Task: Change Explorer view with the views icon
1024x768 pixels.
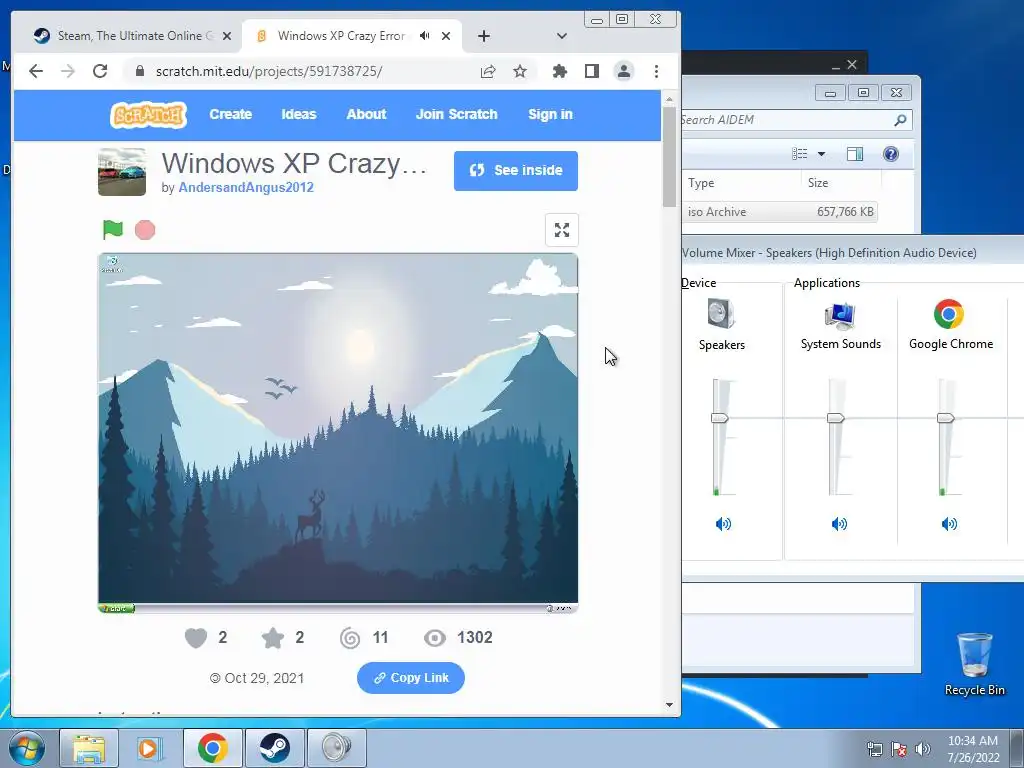Action: coord(800,153)
